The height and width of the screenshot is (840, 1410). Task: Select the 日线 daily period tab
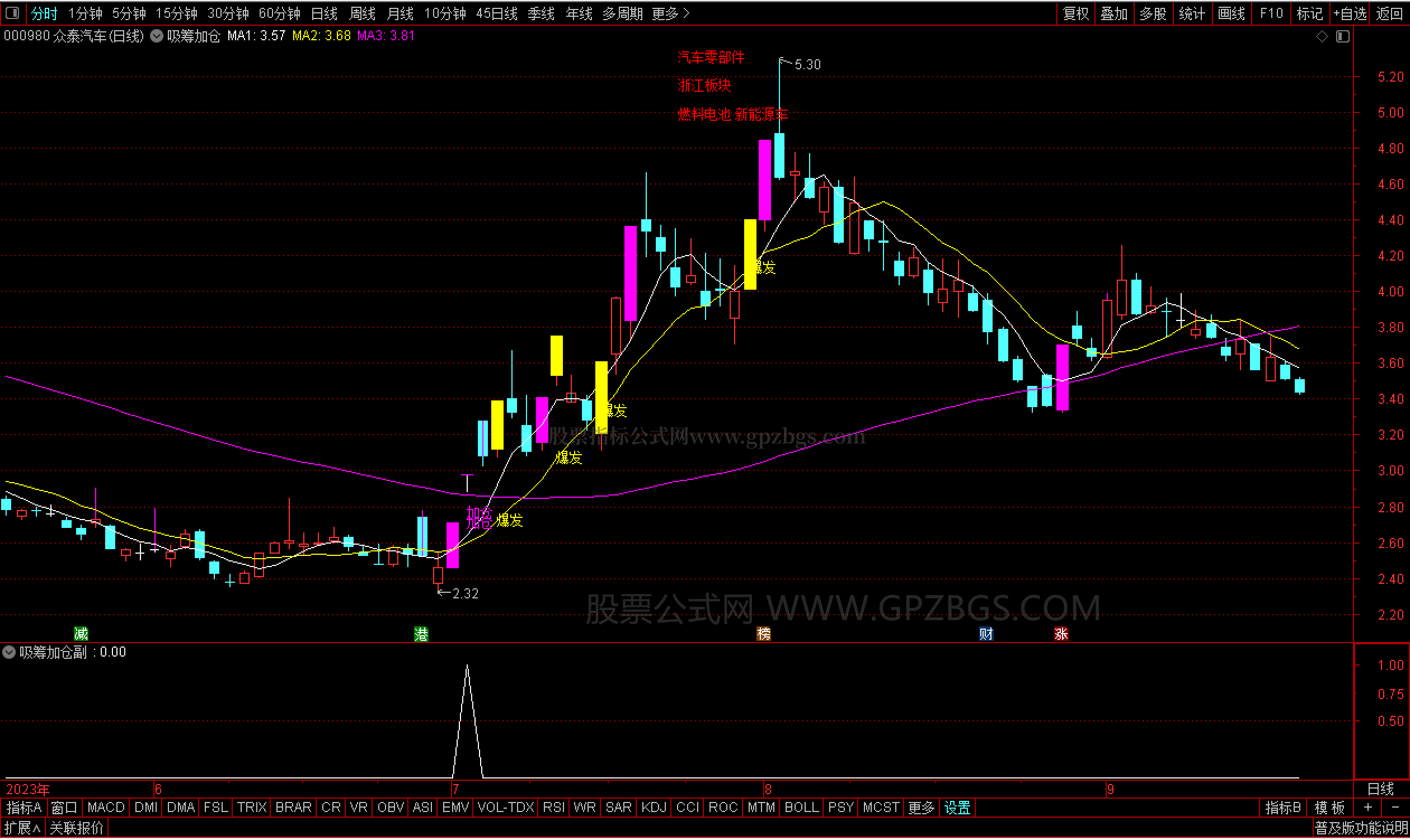(324, 13)
